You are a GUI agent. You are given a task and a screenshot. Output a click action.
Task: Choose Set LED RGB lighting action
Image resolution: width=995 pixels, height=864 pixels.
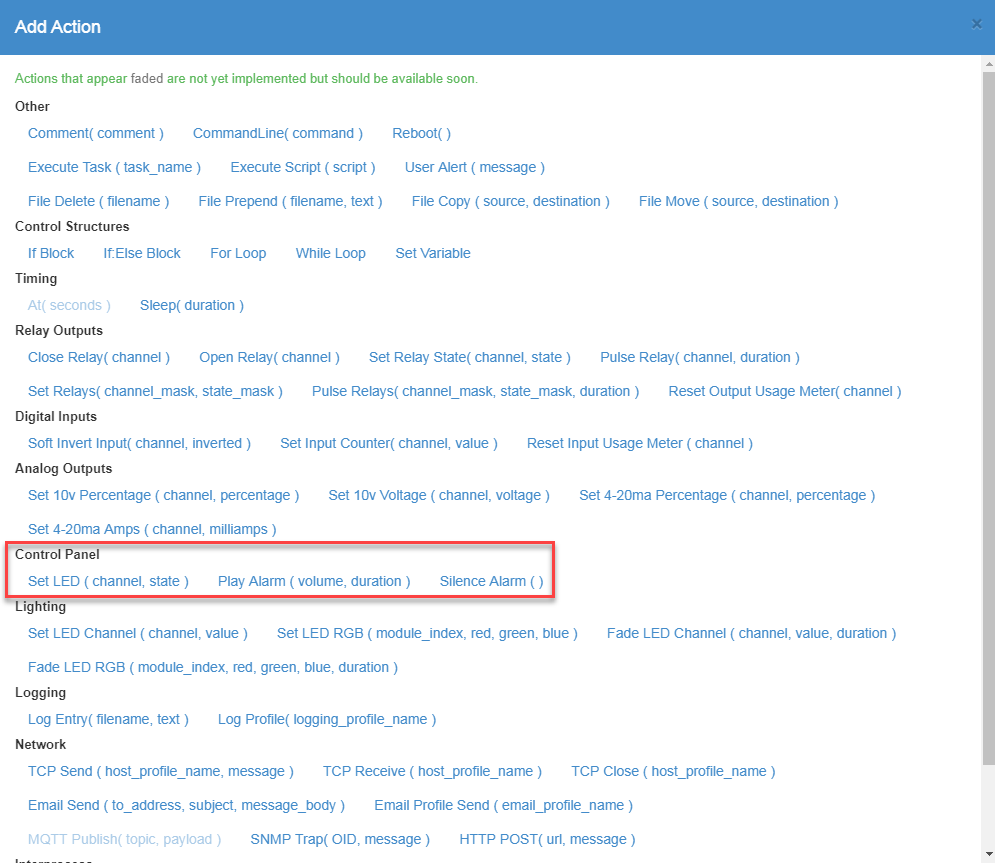click(427, 633)
